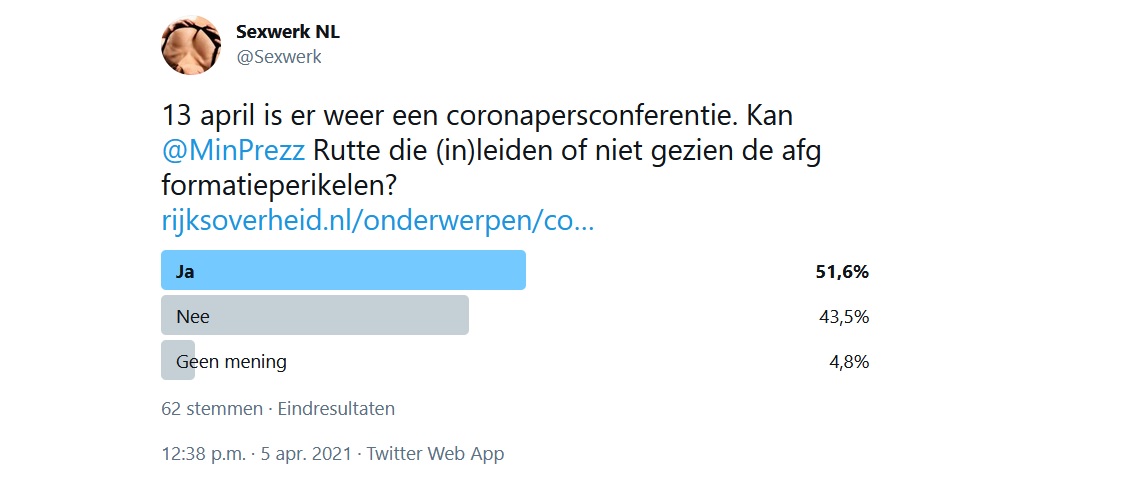This screenshot has width=1140, height=481.
Task: Follow the rijksoverheid.nl link
Action: pos(377,220)
